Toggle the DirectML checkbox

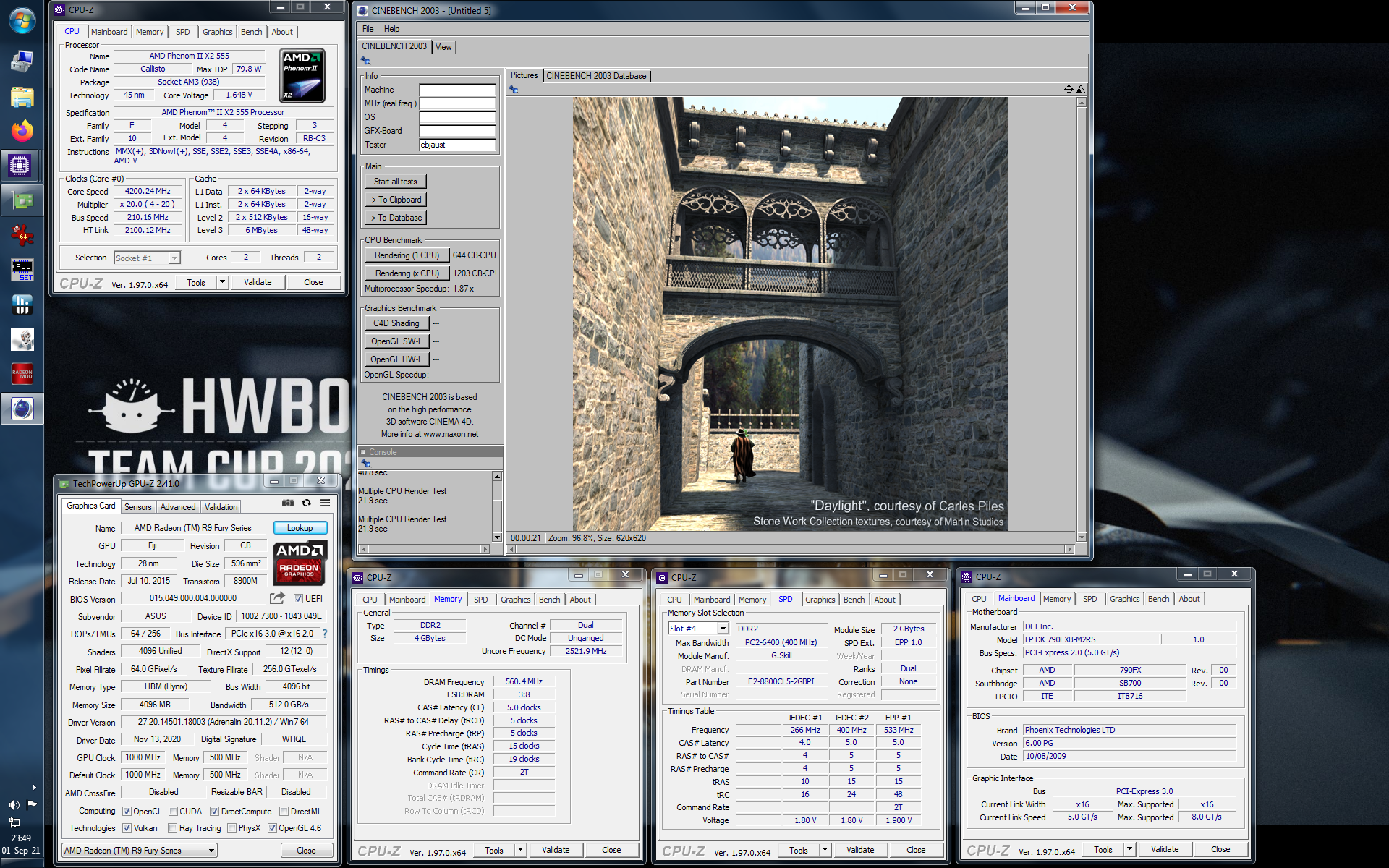(284, 812)
